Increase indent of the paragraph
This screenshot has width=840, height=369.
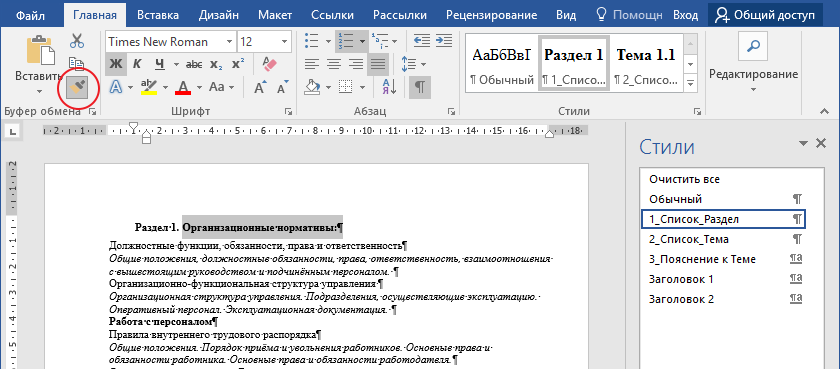[443, 41]
